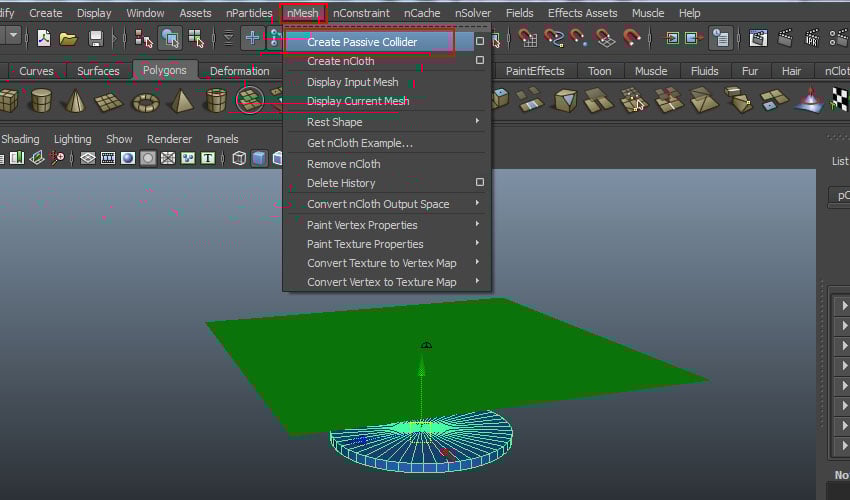Switch to the Fluids shelf tab
850x500 pixels.
point(704,71)
